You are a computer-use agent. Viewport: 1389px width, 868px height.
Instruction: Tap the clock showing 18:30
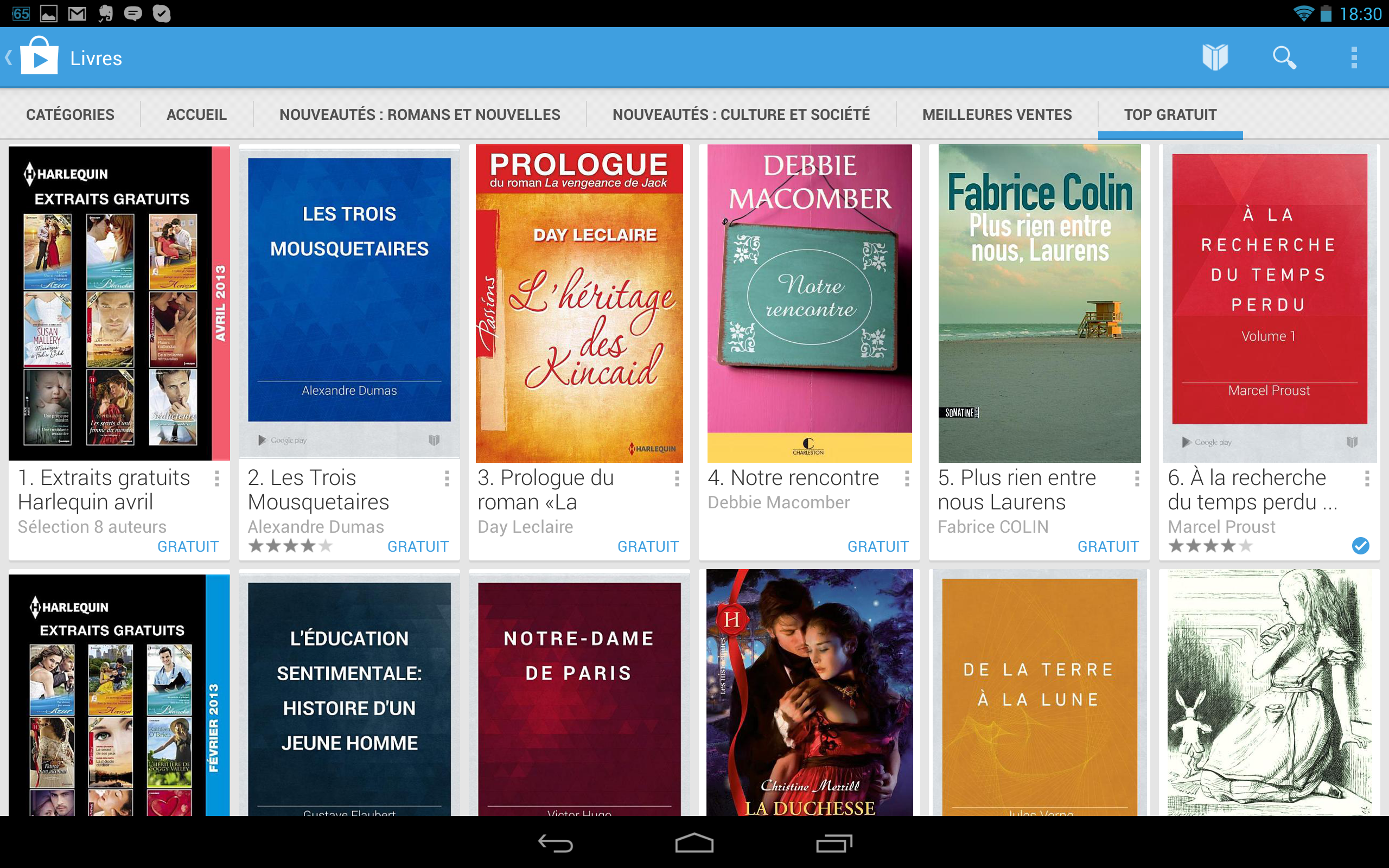coord(1360,14)
